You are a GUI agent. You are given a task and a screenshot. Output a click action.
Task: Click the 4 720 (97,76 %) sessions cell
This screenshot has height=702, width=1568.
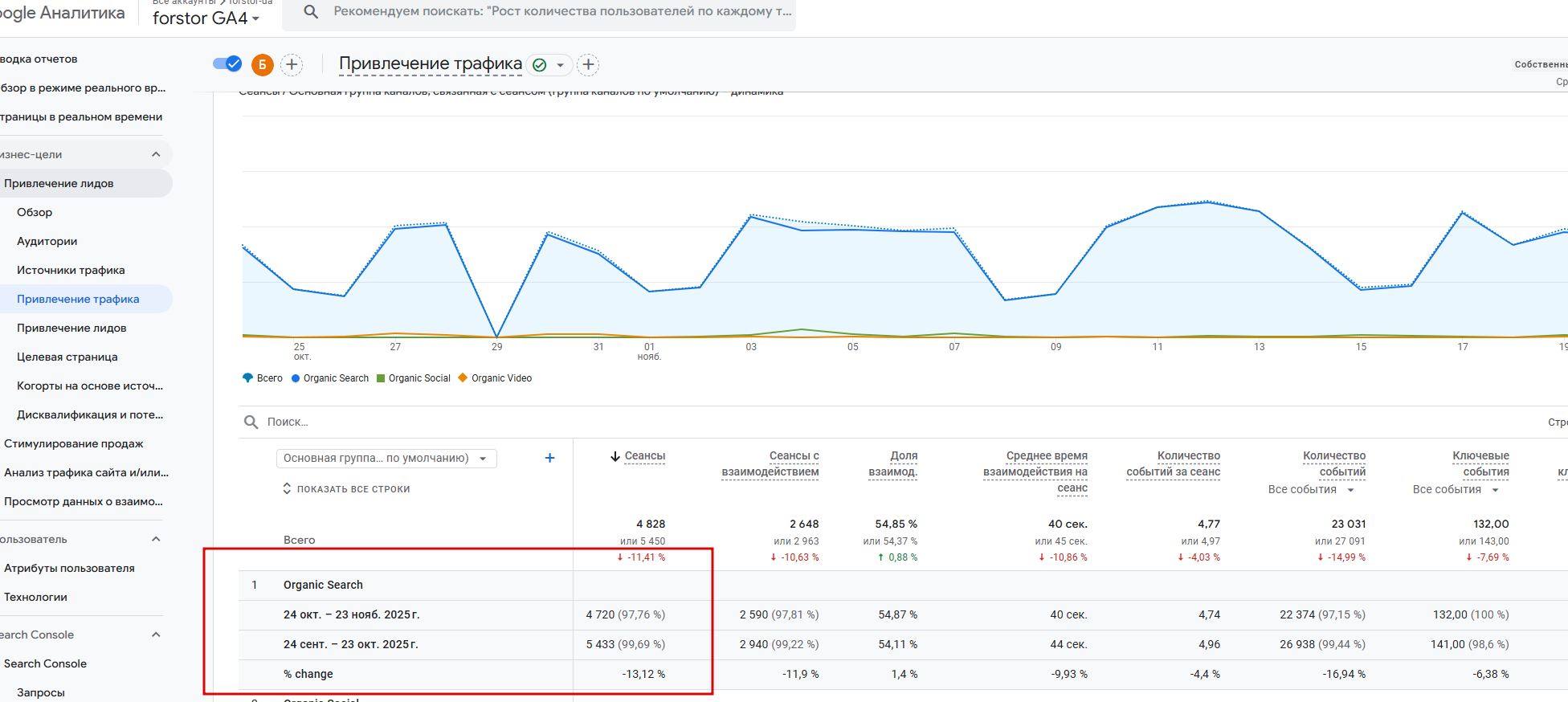[x=626, y=614]
